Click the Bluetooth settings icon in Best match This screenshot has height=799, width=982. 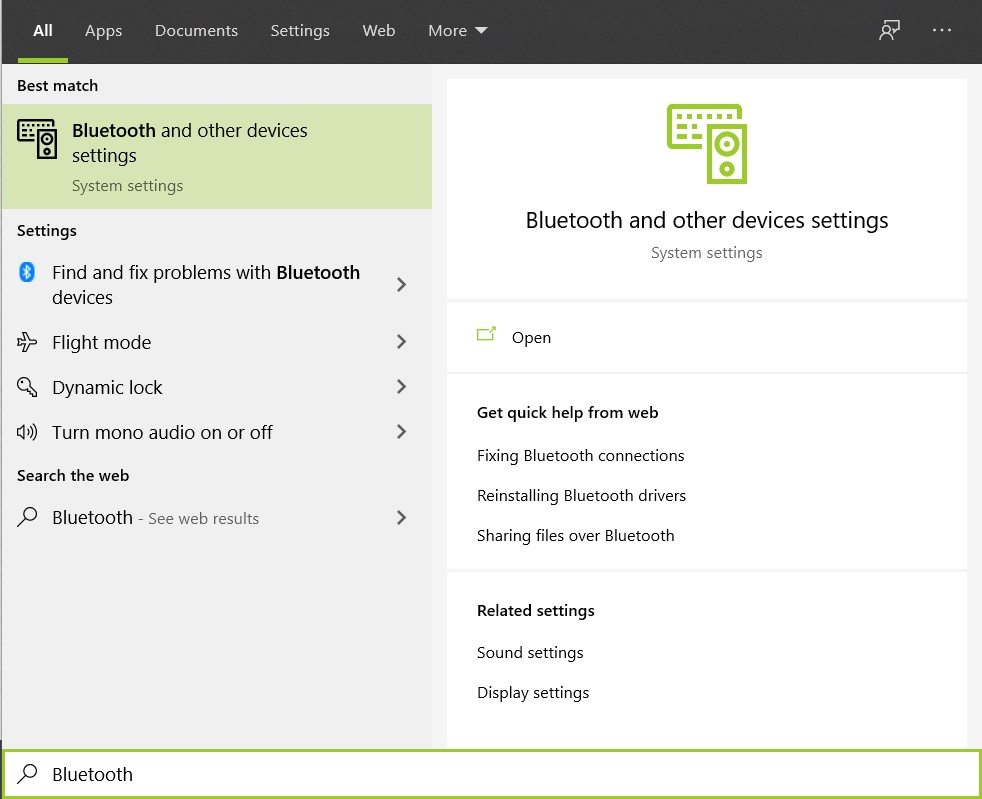(x=37, y=140)
